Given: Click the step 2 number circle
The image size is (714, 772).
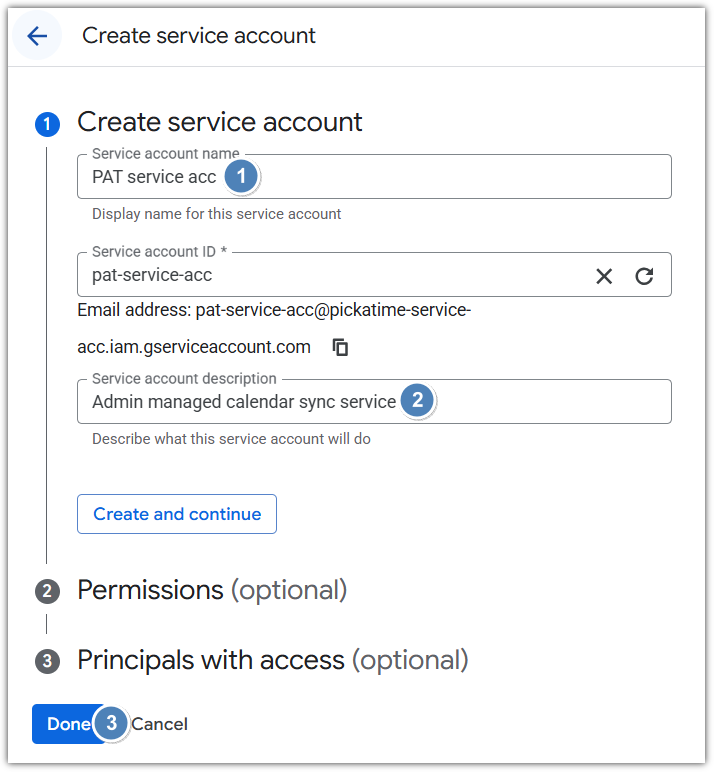Looking at the screenshot, I should [47, 591].
